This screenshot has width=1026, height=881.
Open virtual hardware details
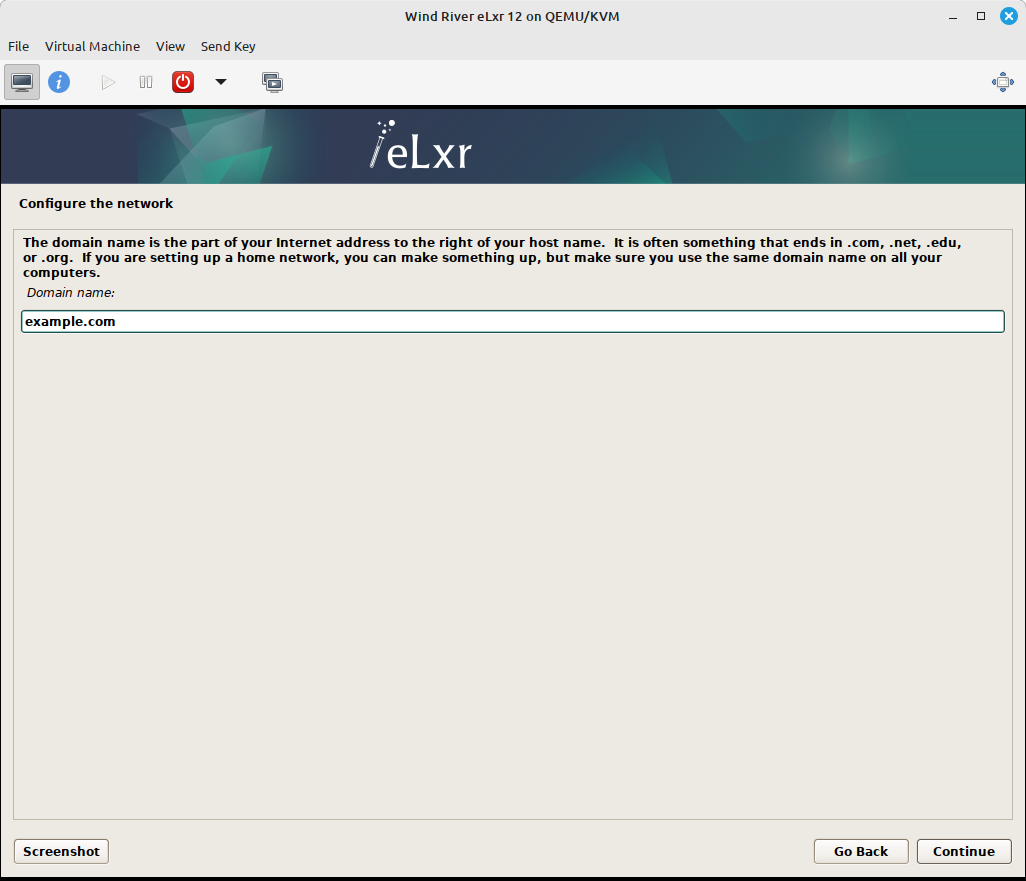point(59,81)
